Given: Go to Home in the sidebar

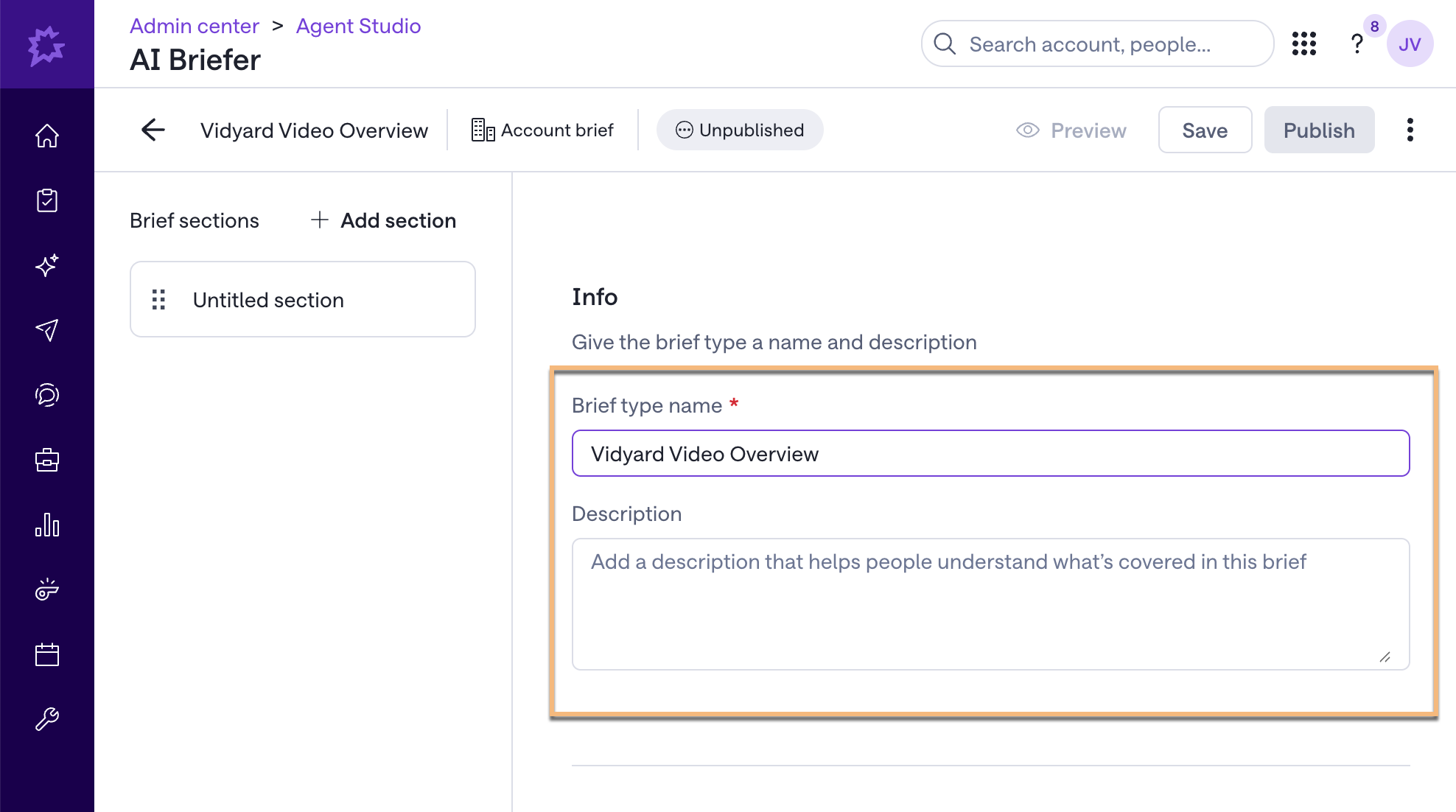Looking at the screenshot, I should coord(47,136).
